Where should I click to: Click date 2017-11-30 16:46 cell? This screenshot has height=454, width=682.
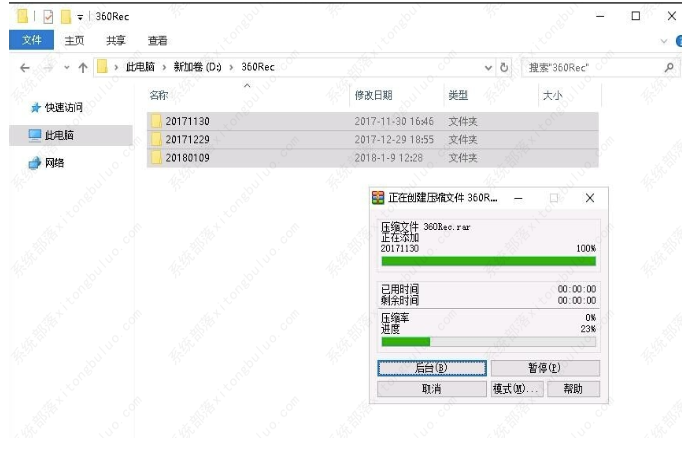[394, 121]
